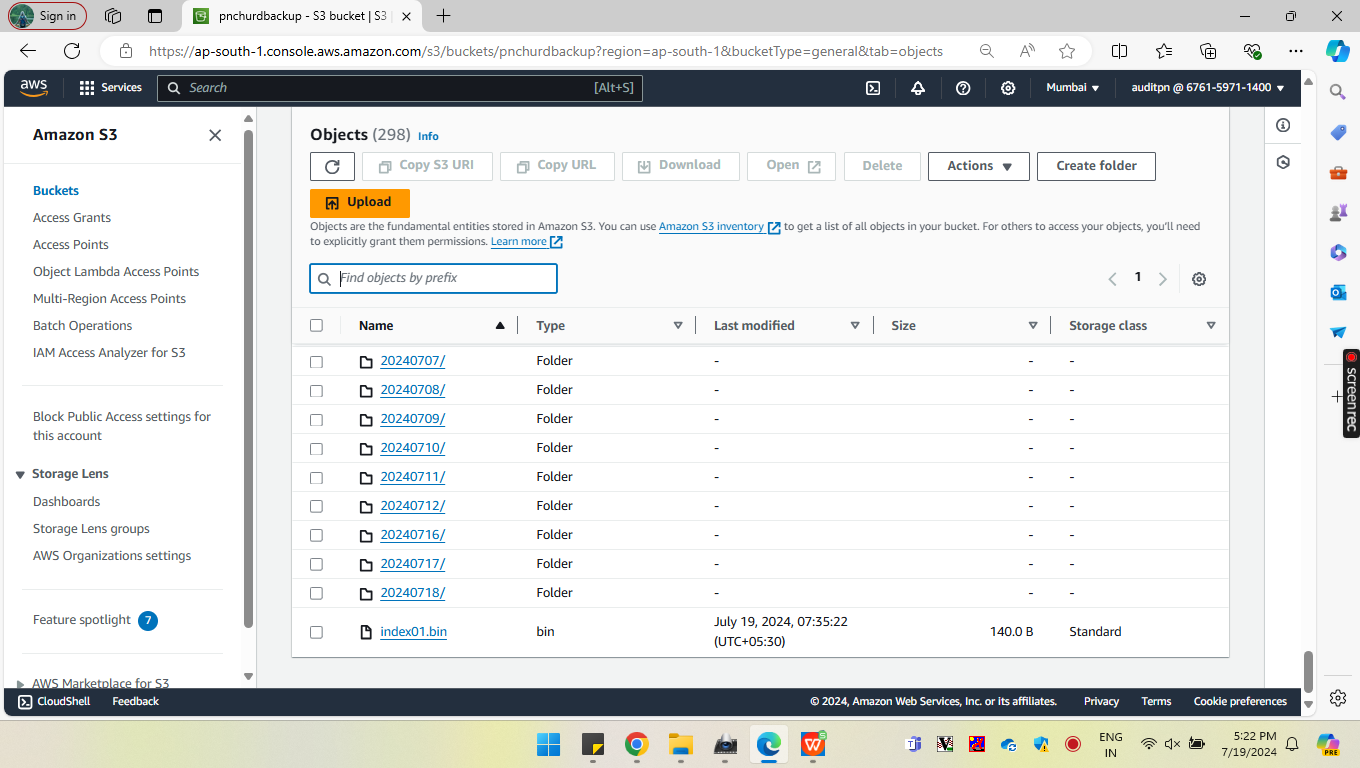Check the box for index01.bin

(x=317, y=632)
